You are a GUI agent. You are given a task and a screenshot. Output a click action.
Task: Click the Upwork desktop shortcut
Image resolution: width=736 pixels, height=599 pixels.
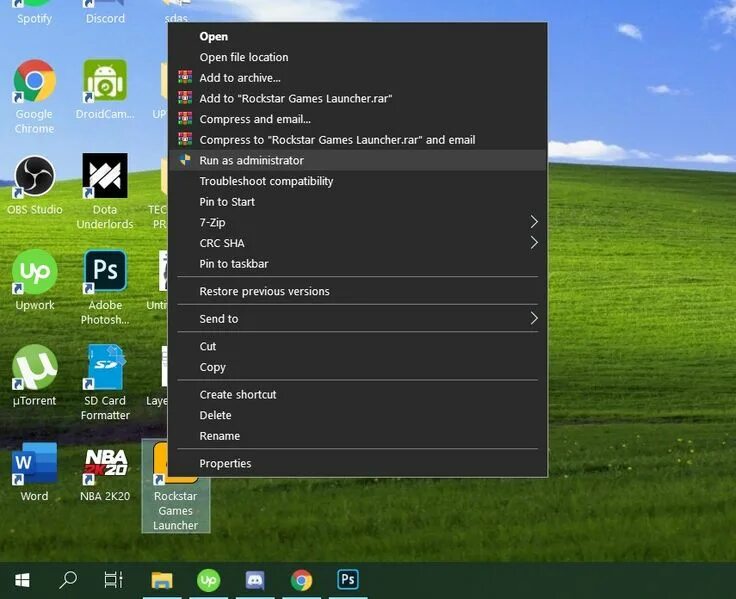[34, 280]
